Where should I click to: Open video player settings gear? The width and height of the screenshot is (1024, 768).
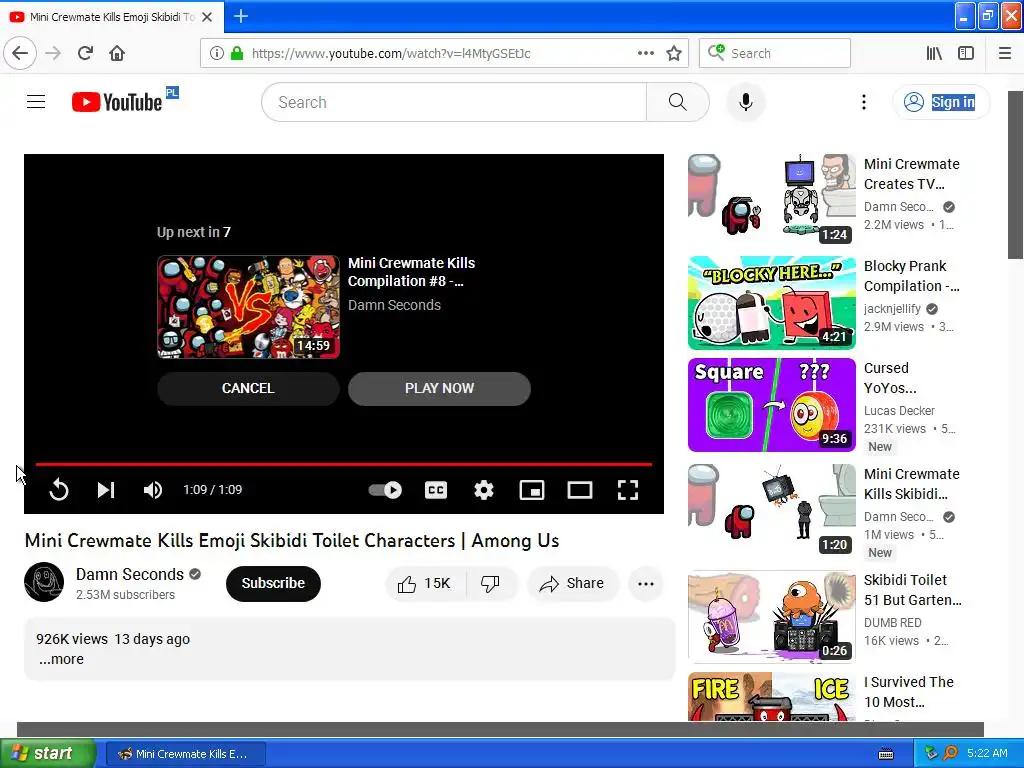click(484, 490)
